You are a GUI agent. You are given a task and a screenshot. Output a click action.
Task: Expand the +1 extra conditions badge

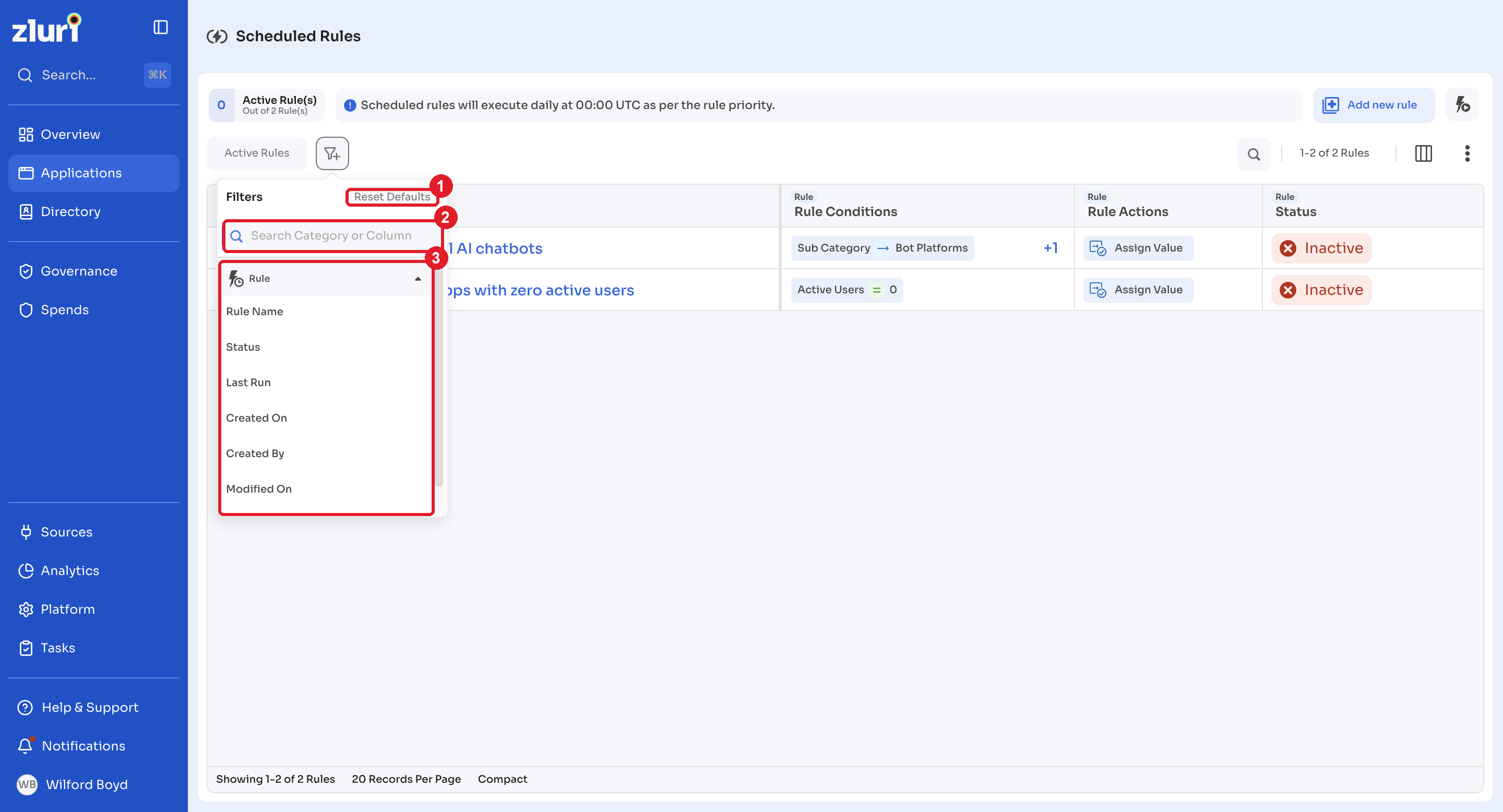coord(1050,248)
